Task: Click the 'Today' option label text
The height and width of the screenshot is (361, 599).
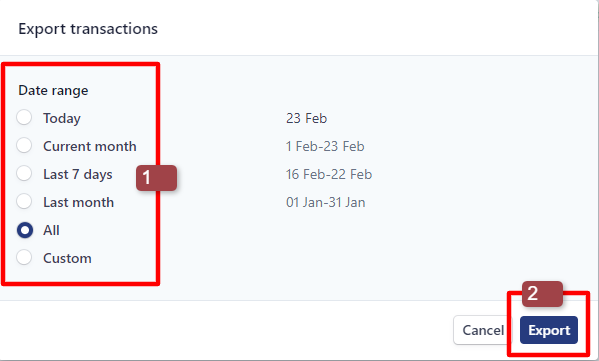Action: pyautogui.click(x=62, y=118)
